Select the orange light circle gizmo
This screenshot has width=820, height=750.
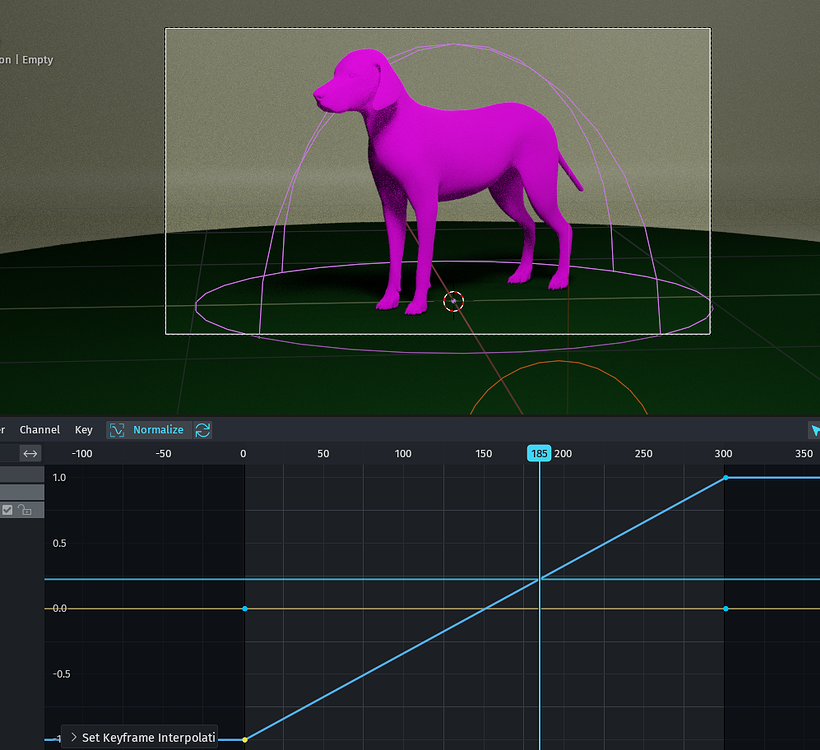click(x=559, y=387)
